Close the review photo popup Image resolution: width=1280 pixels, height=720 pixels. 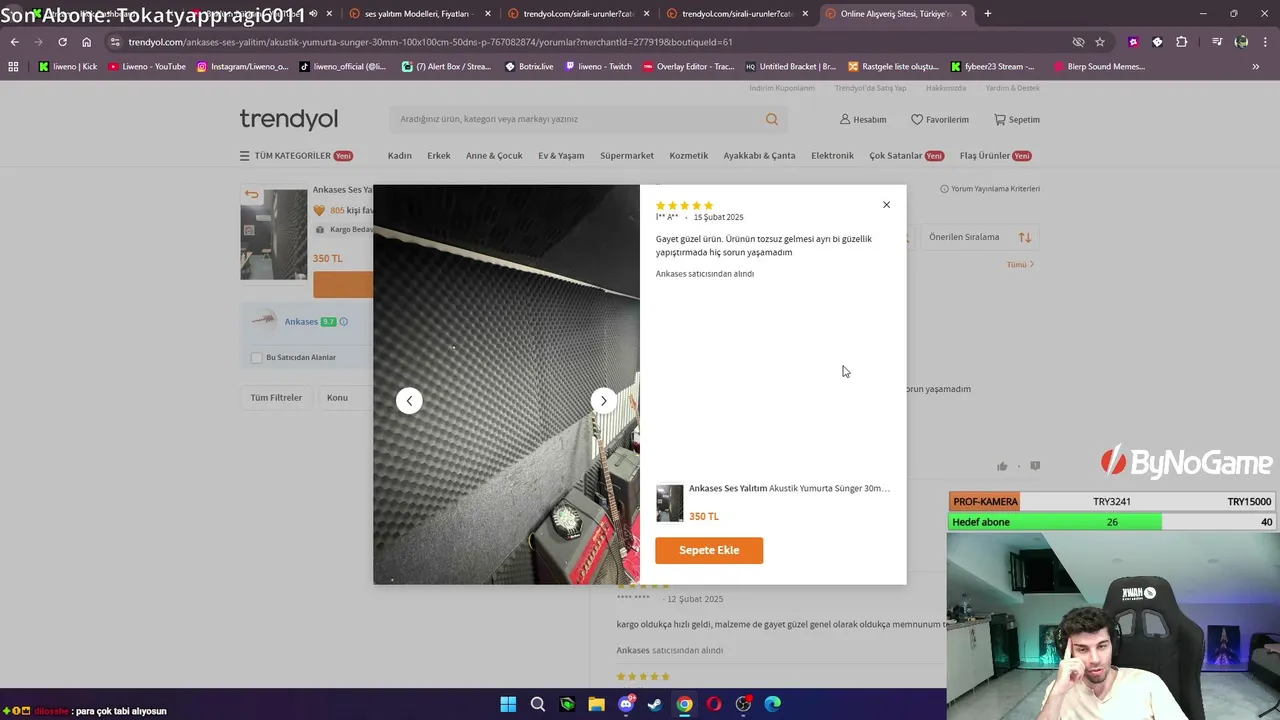pyautogui.click(x=886, y=205)
